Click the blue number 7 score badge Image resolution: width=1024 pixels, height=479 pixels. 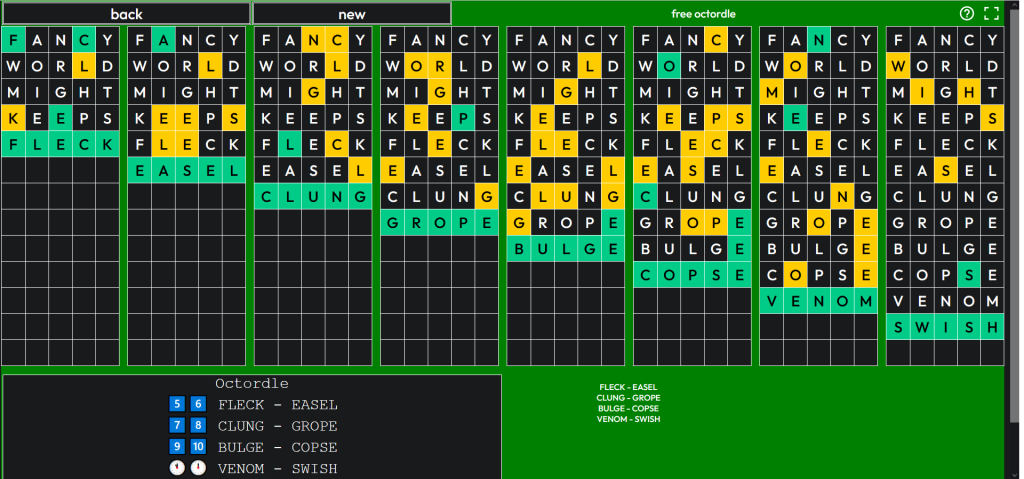click(x=178, y=426)
